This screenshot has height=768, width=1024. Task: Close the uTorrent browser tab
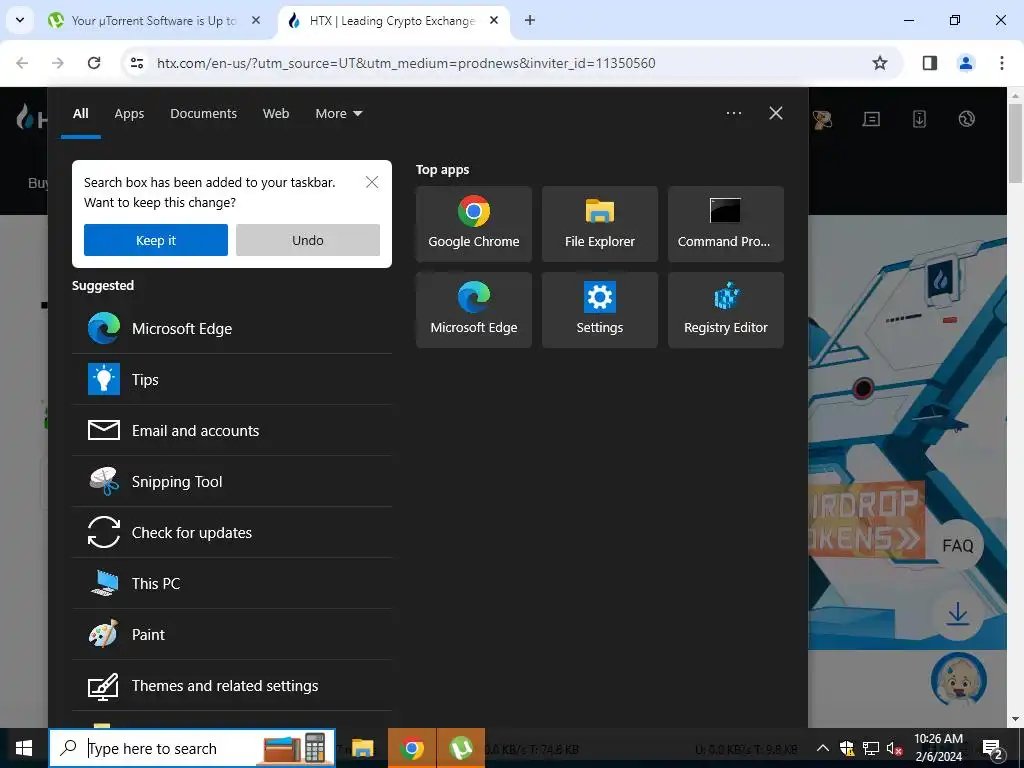coord(256,20)
